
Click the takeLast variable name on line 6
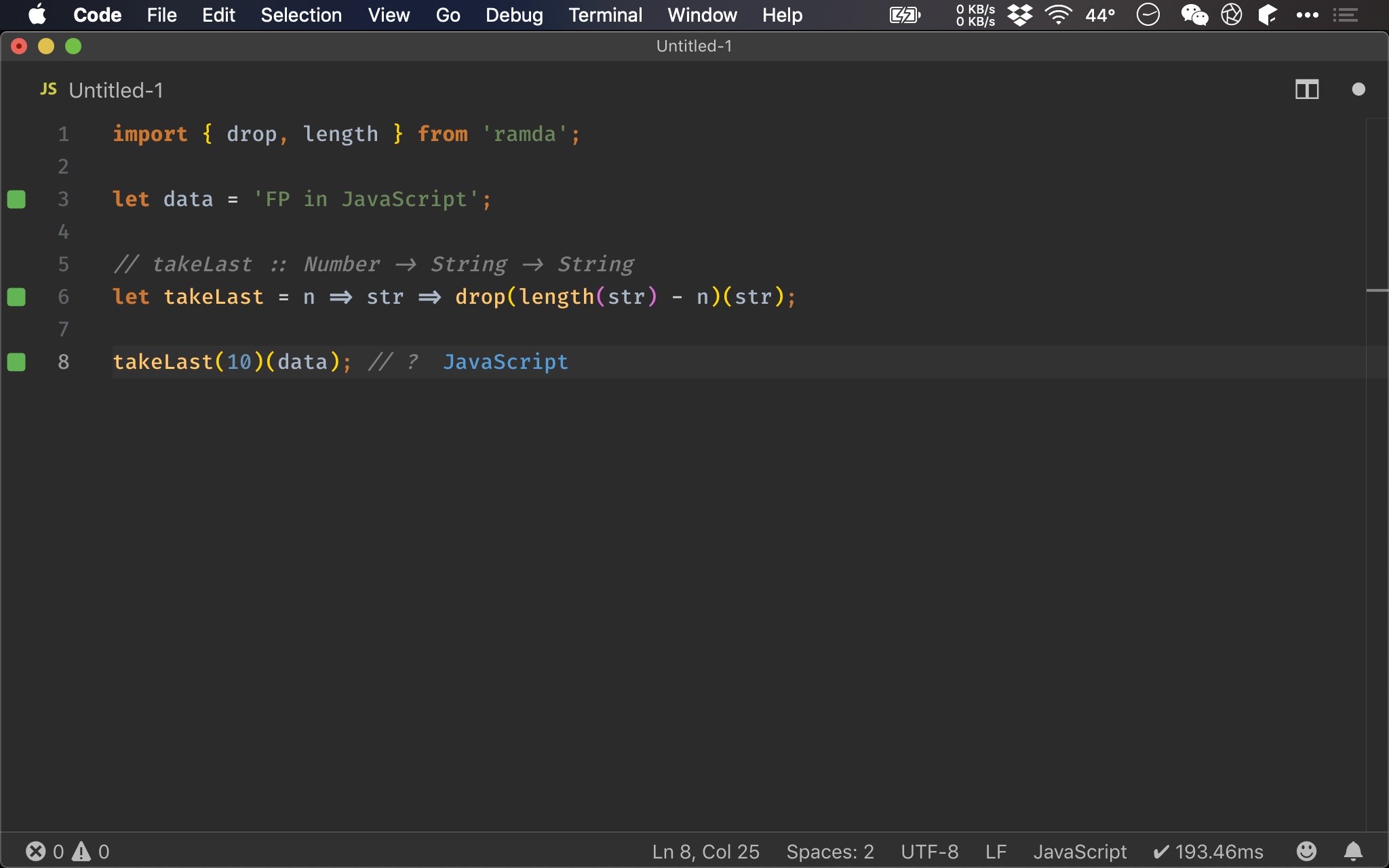click(x=214, y=297)
